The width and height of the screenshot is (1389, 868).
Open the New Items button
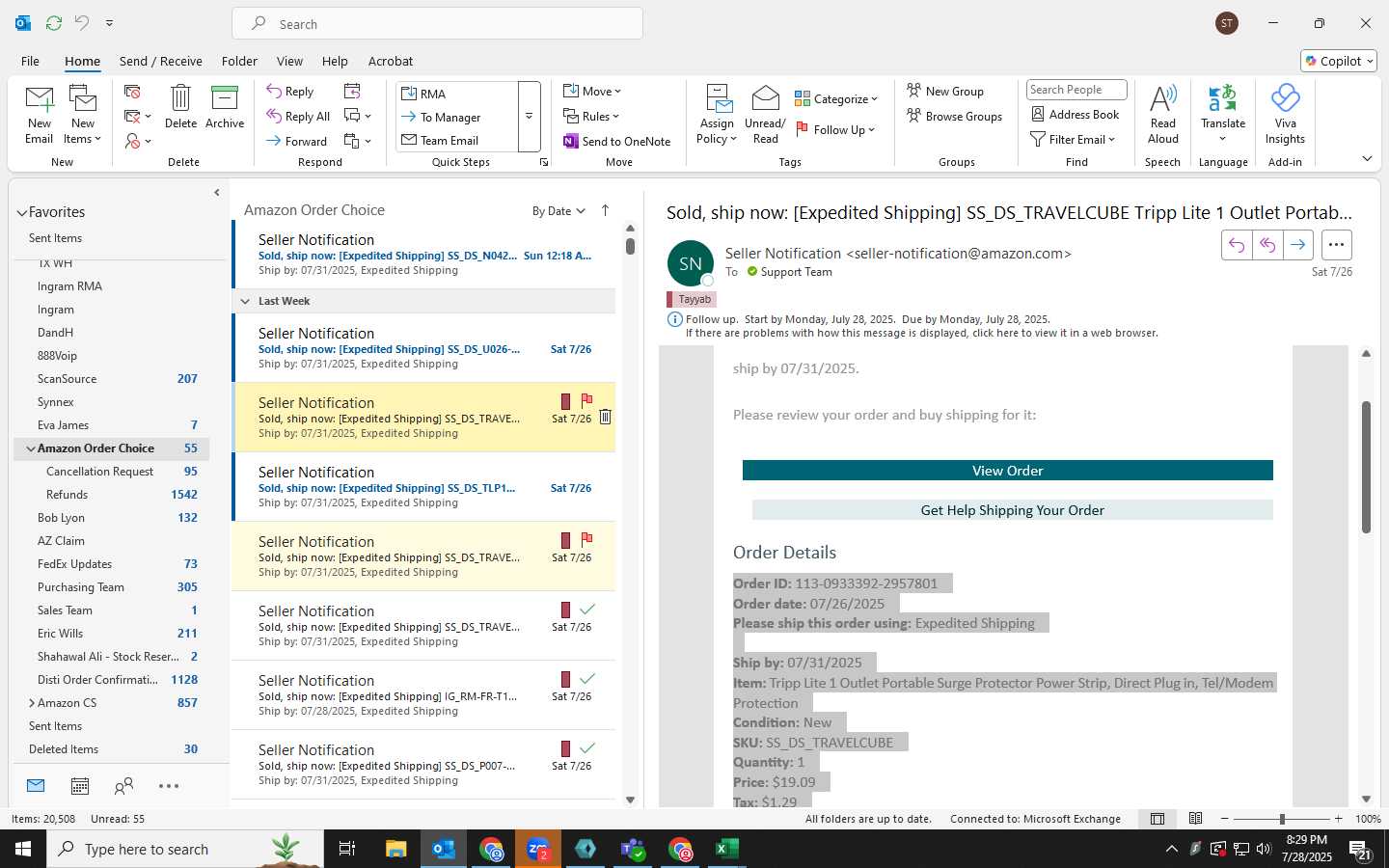click(x=83, y=114)
